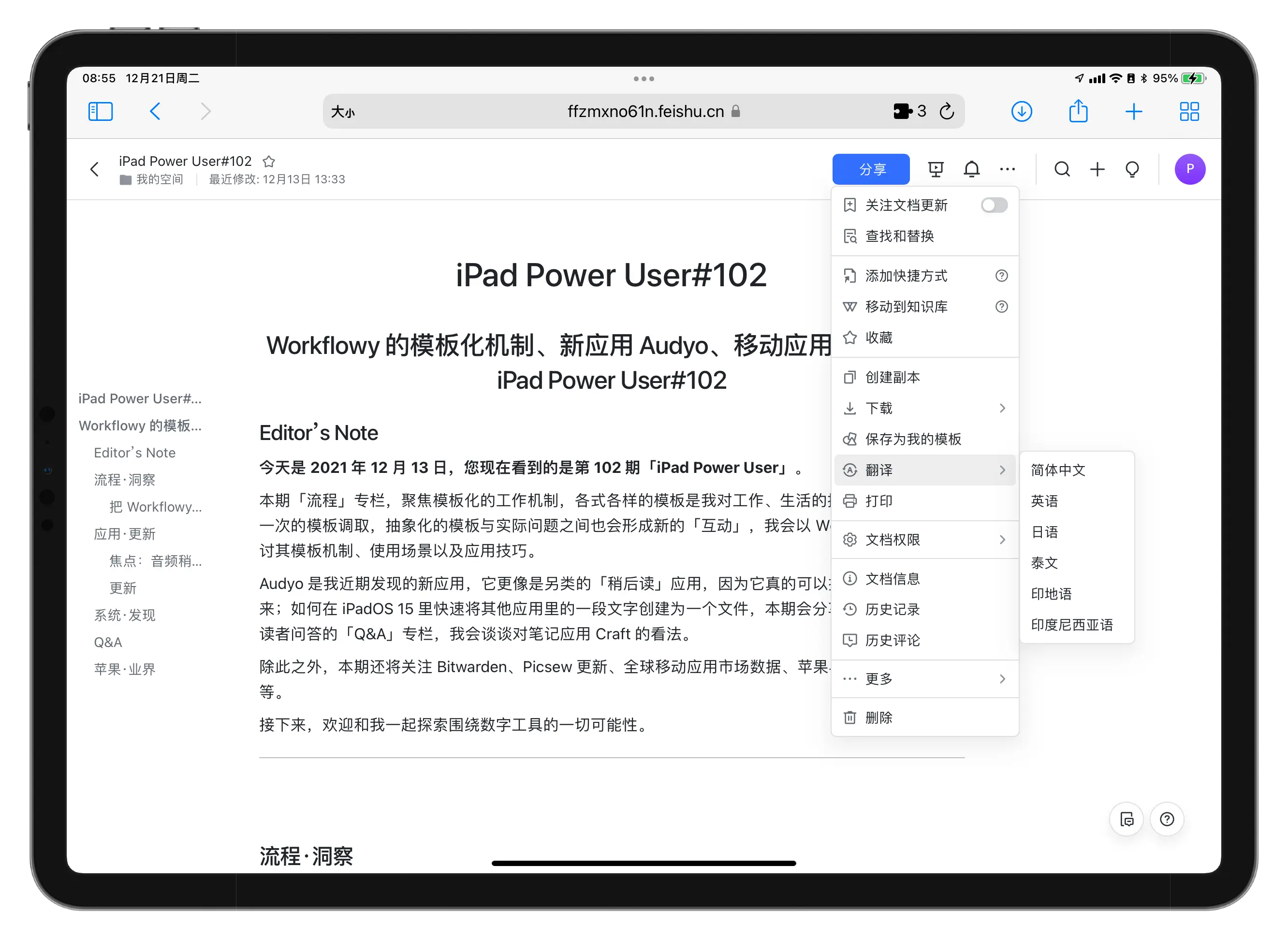Select 查找和替换 menu item
This screenshot has width=1288, height=940.
[925, 236]
